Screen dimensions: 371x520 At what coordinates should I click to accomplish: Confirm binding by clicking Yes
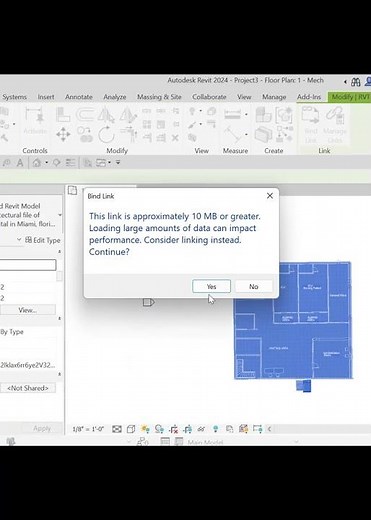click(211, 286)
